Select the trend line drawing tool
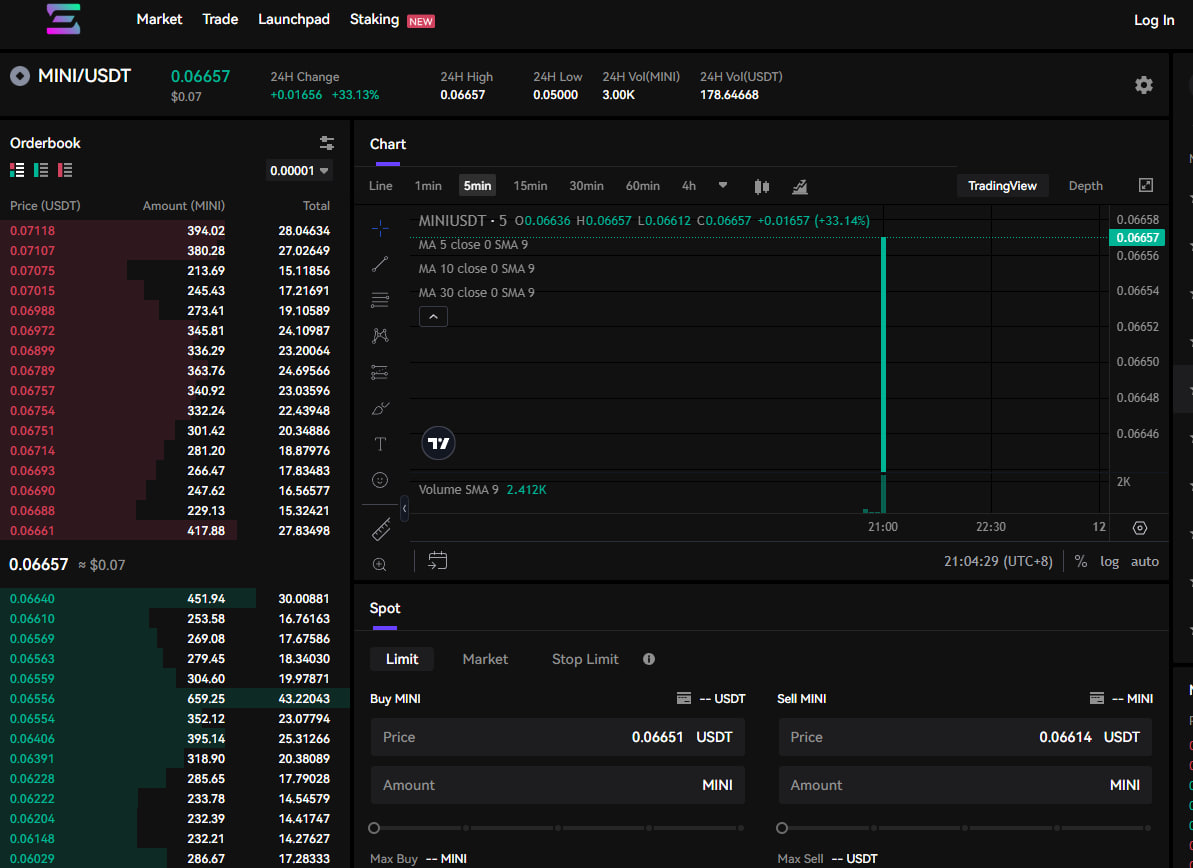 [x=380, y=263]
